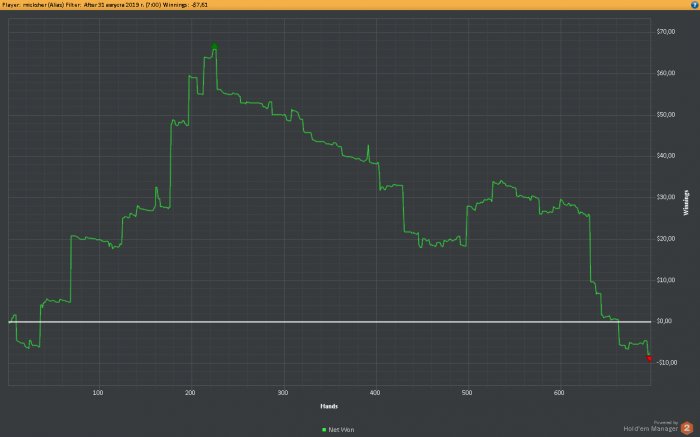Viewport: 700px width, 437px height.
Task: Click the "Filter: After 31..." header text
Action: tap(113, 5)
